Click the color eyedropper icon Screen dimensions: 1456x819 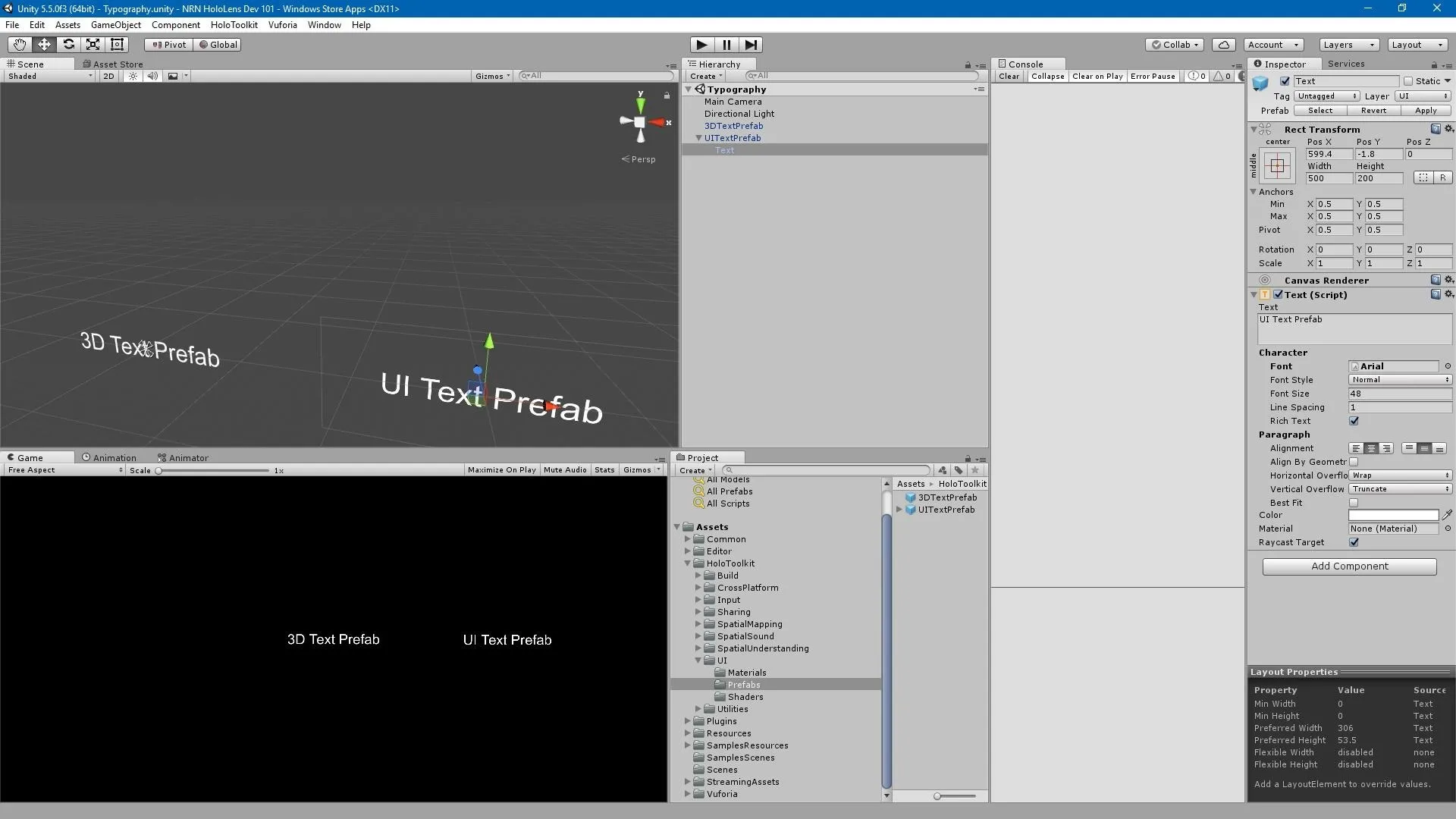pyautogui.click(x=1447, y=515)
